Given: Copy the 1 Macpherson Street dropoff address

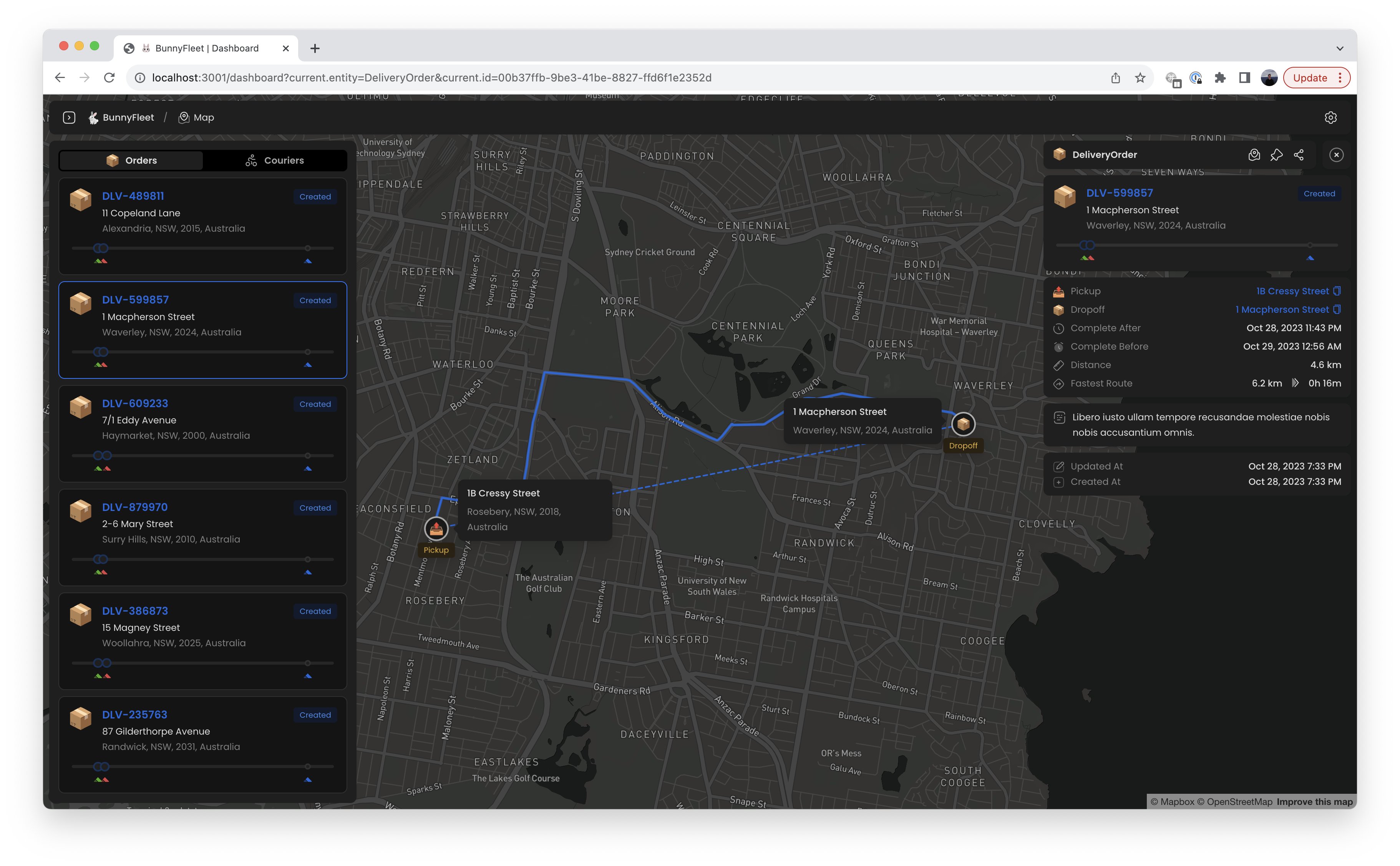Looking at the screenshot, I should click(x=1337, y=309).
